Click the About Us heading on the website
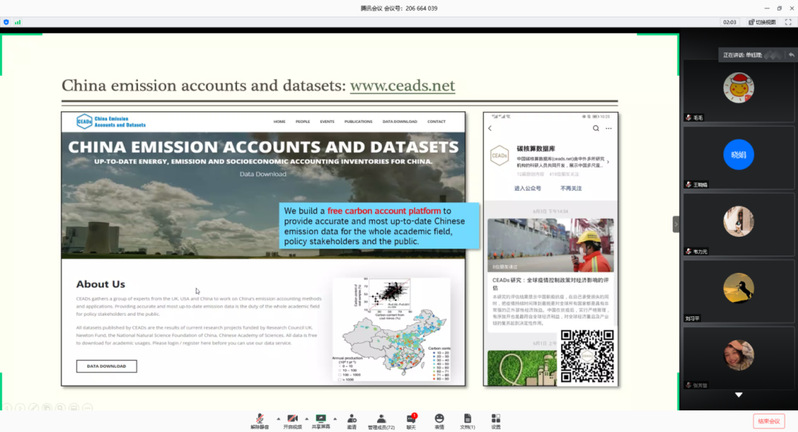 tap(101, 284)
